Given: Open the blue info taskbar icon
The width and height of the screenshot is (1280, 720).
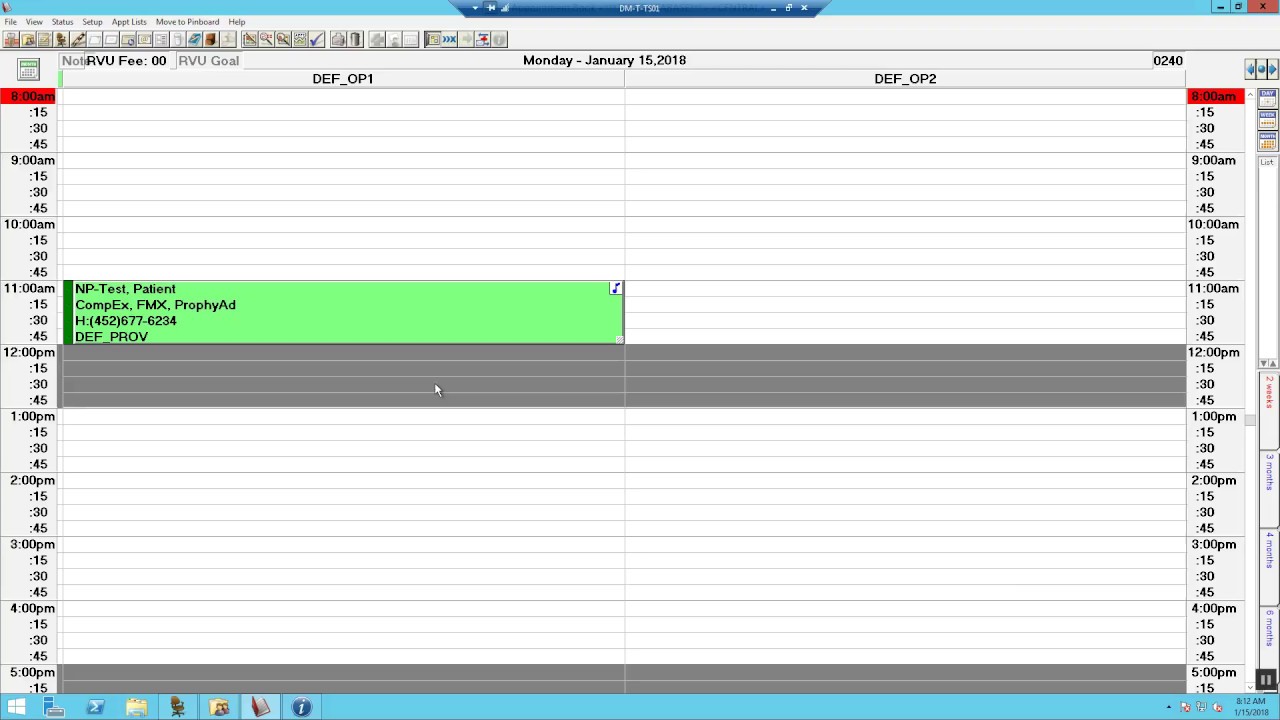Looking at the screenshot, I should pyautogui.click(x=301, y=707).
